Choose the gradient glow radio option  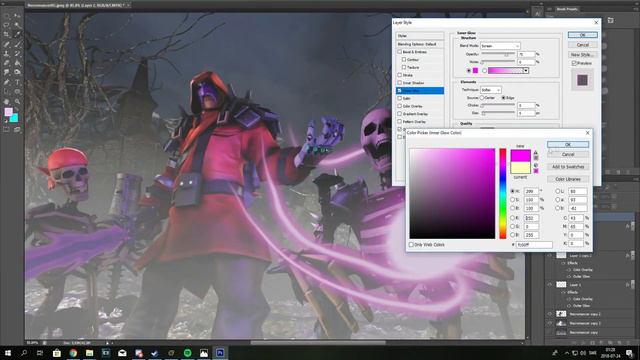484,71
